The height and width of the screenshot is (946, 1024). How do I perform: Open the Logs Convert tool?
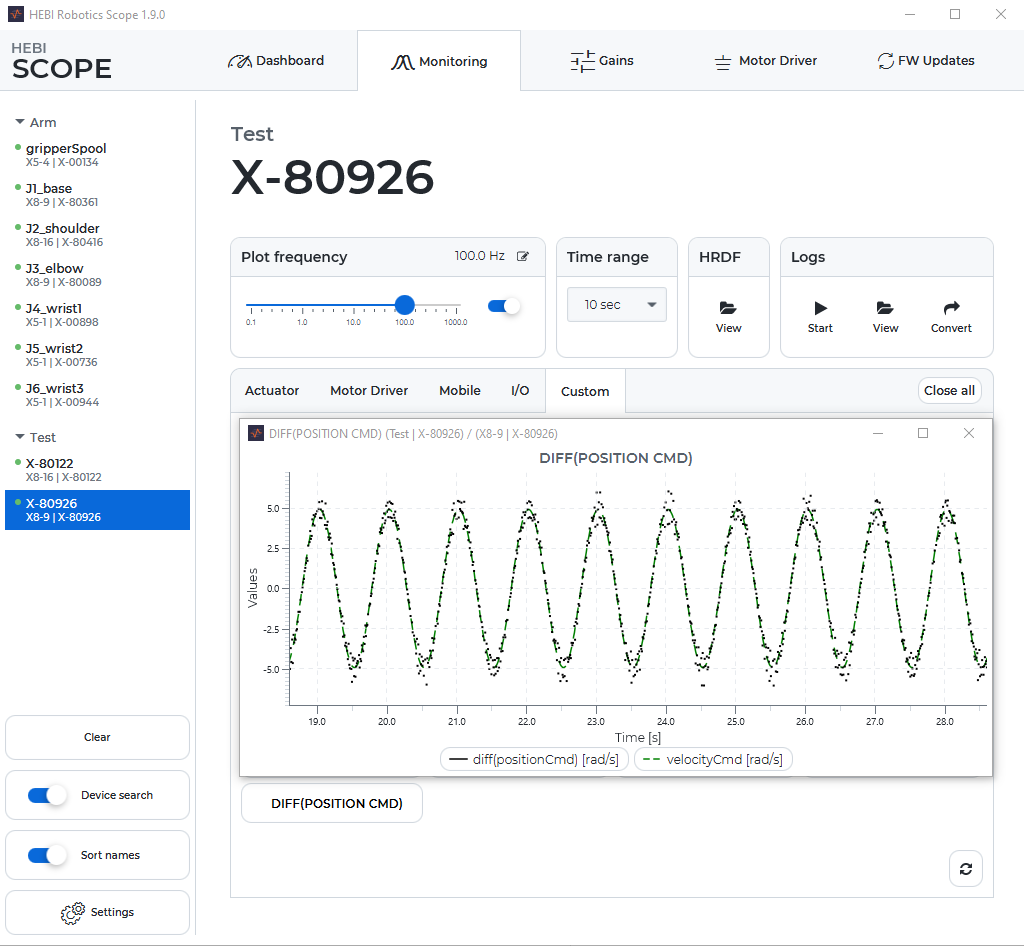click(x=950, y=310)
